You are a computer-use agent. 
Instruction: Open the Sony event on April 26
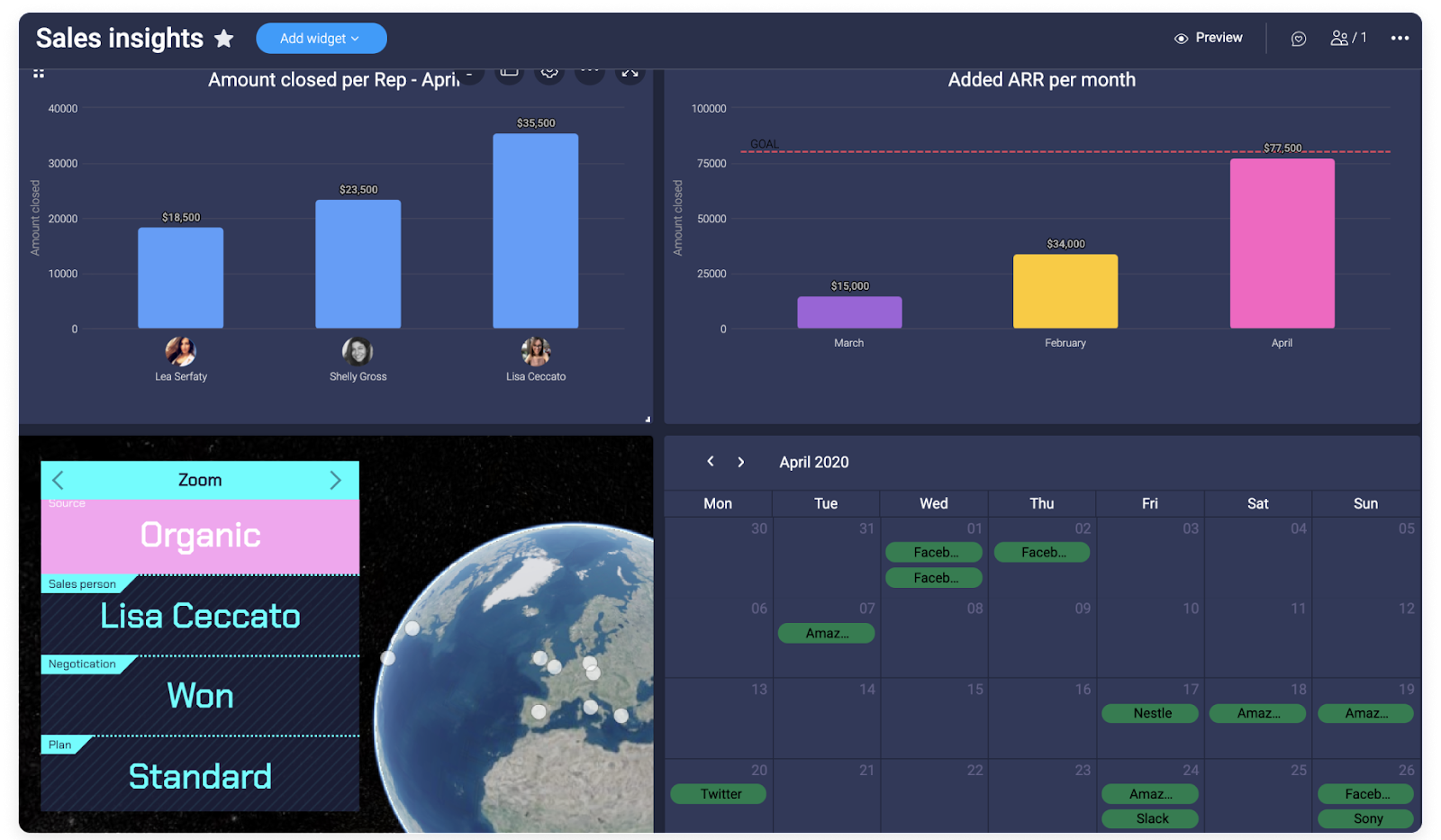(x=1365, y=818)
